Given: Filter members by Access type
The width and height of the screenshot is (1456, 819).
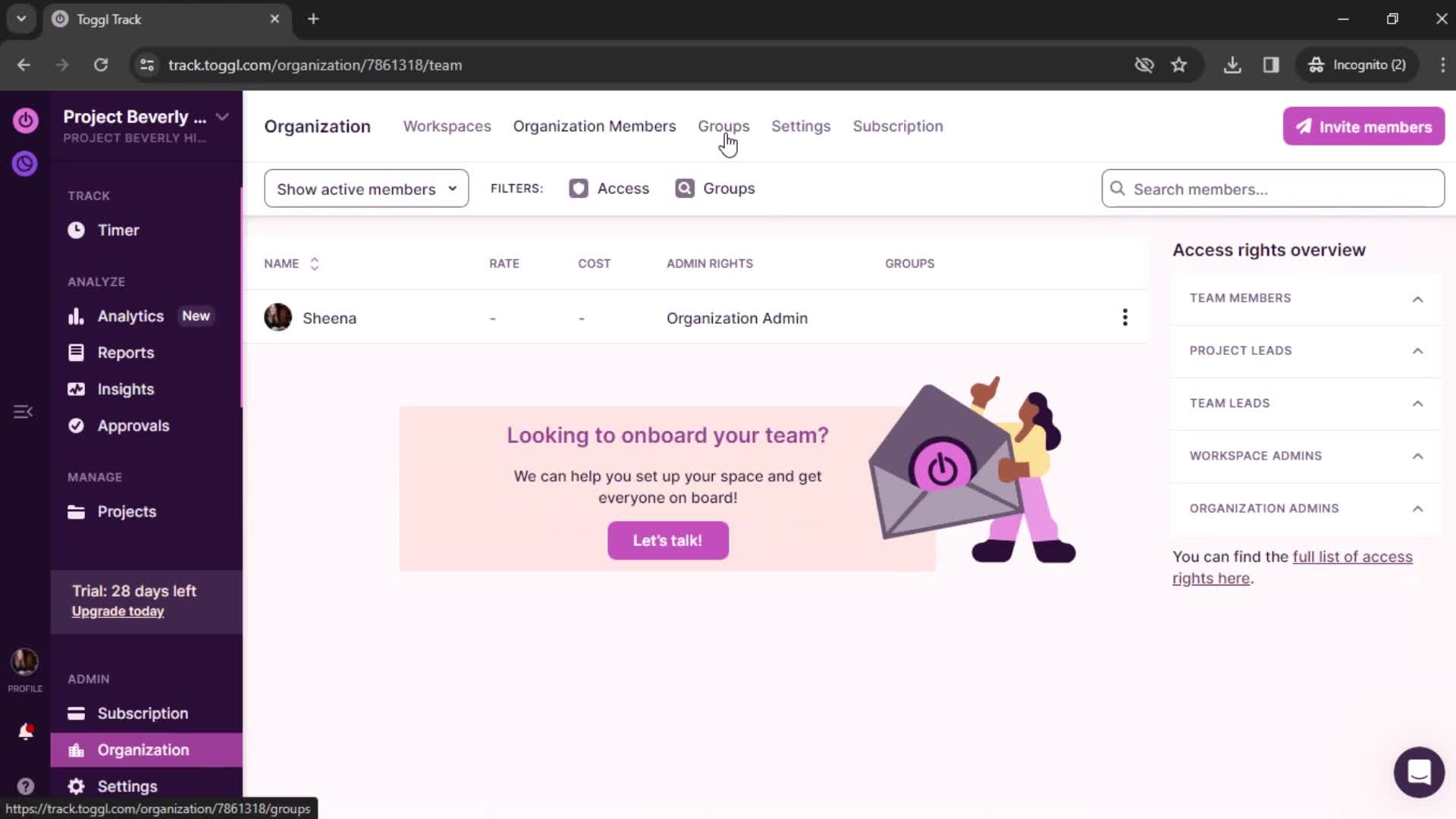Looking at the screenshot, I should click(609, 188).
